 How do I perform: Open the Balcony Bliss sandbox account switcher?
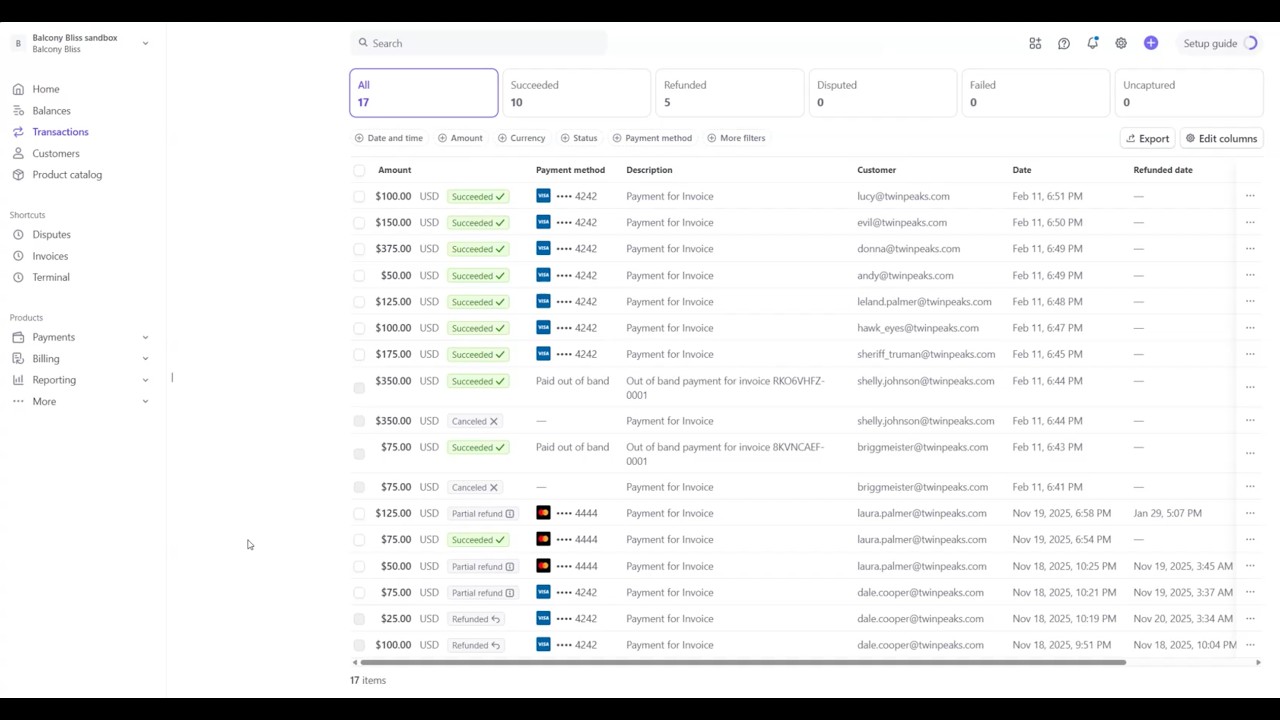pyautogui.click(x=80, y=43)
